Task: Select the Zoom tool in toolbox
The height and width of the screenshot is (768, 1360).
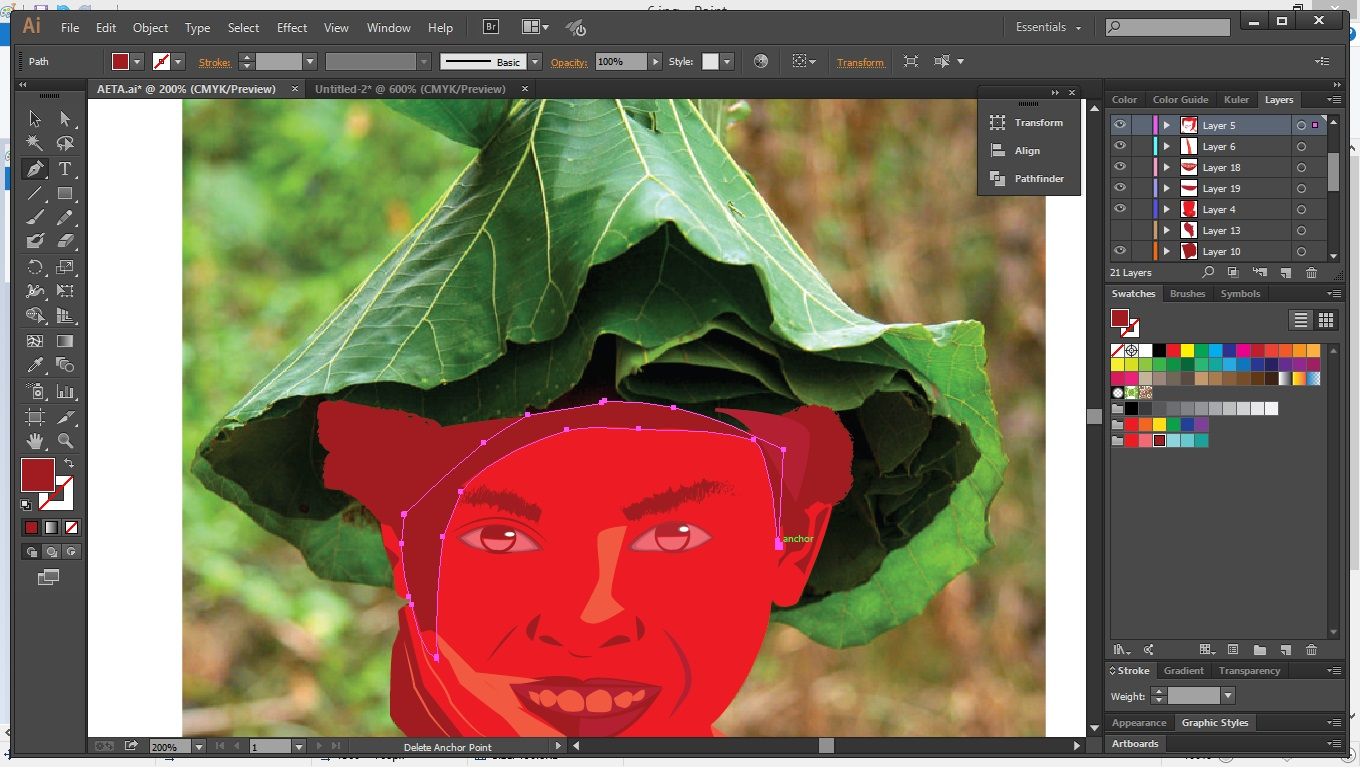Action: tap(65, 440)
